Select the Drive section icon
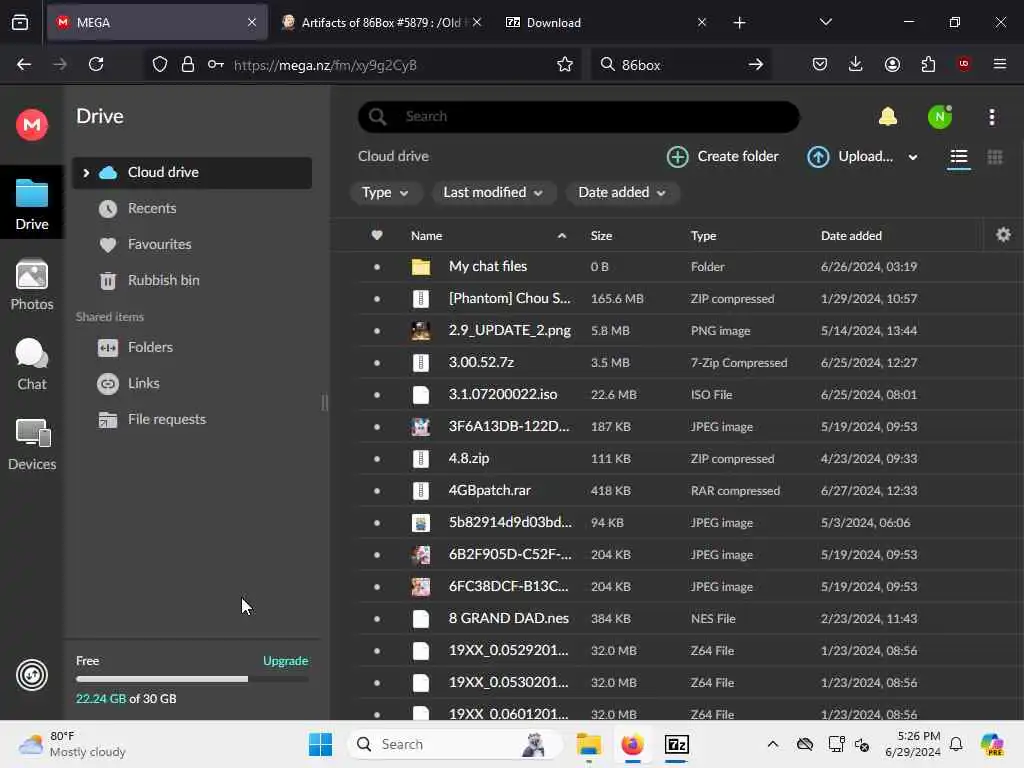Image resolution: width=1024 pixels, height=768 pixels. [31, 204]
